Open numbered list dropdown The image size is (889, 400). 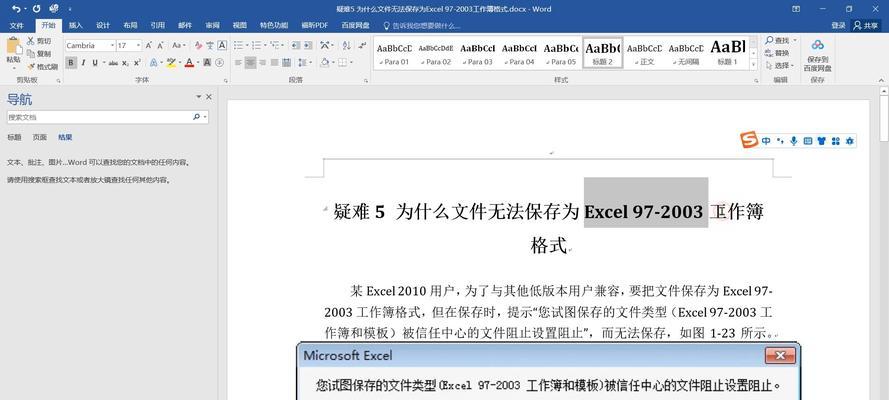[x=265, y=45]
